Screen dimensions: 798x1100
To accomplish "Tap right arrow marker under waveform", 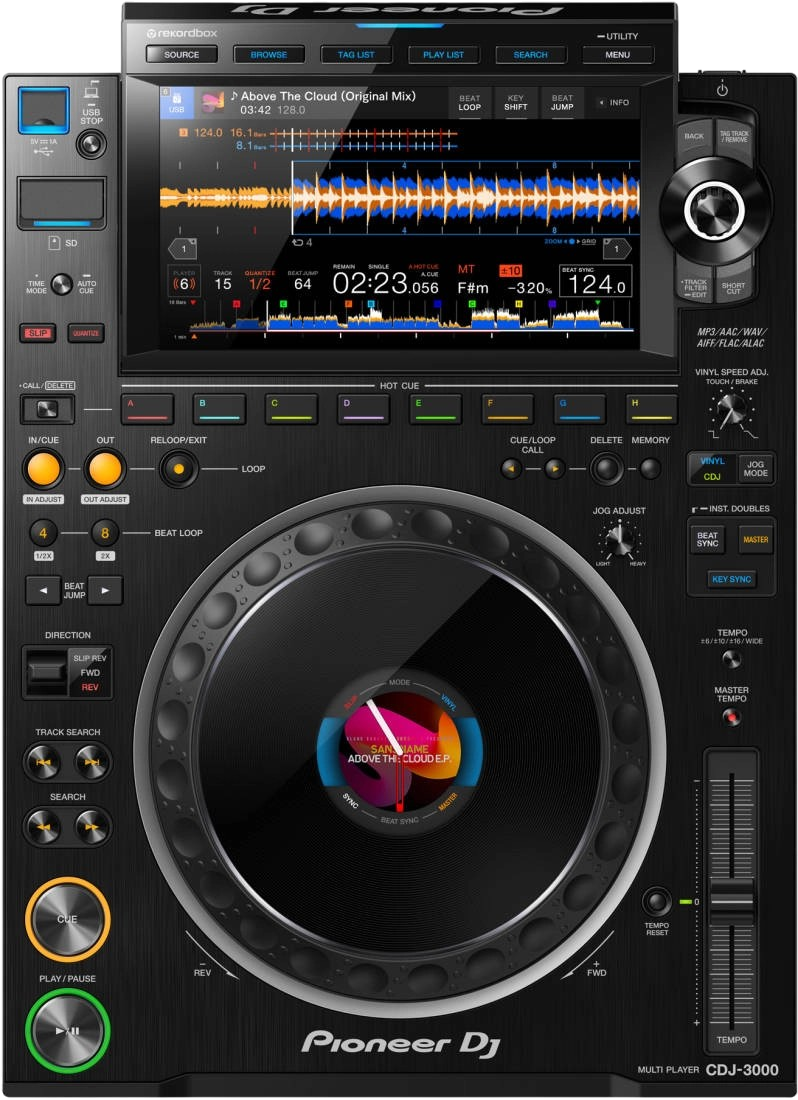I will 617,248.
